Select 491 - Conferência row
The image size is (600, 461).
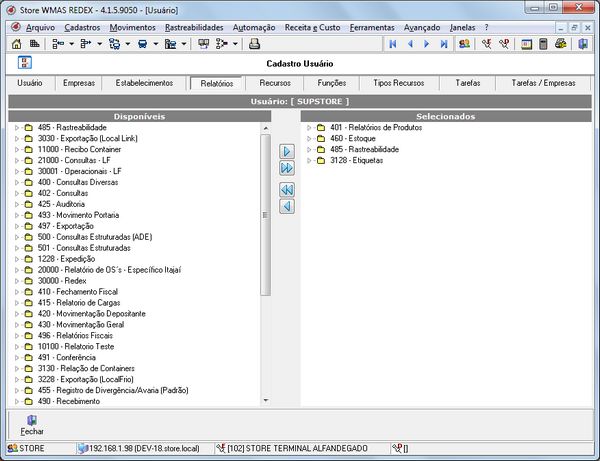click(67, 358)
